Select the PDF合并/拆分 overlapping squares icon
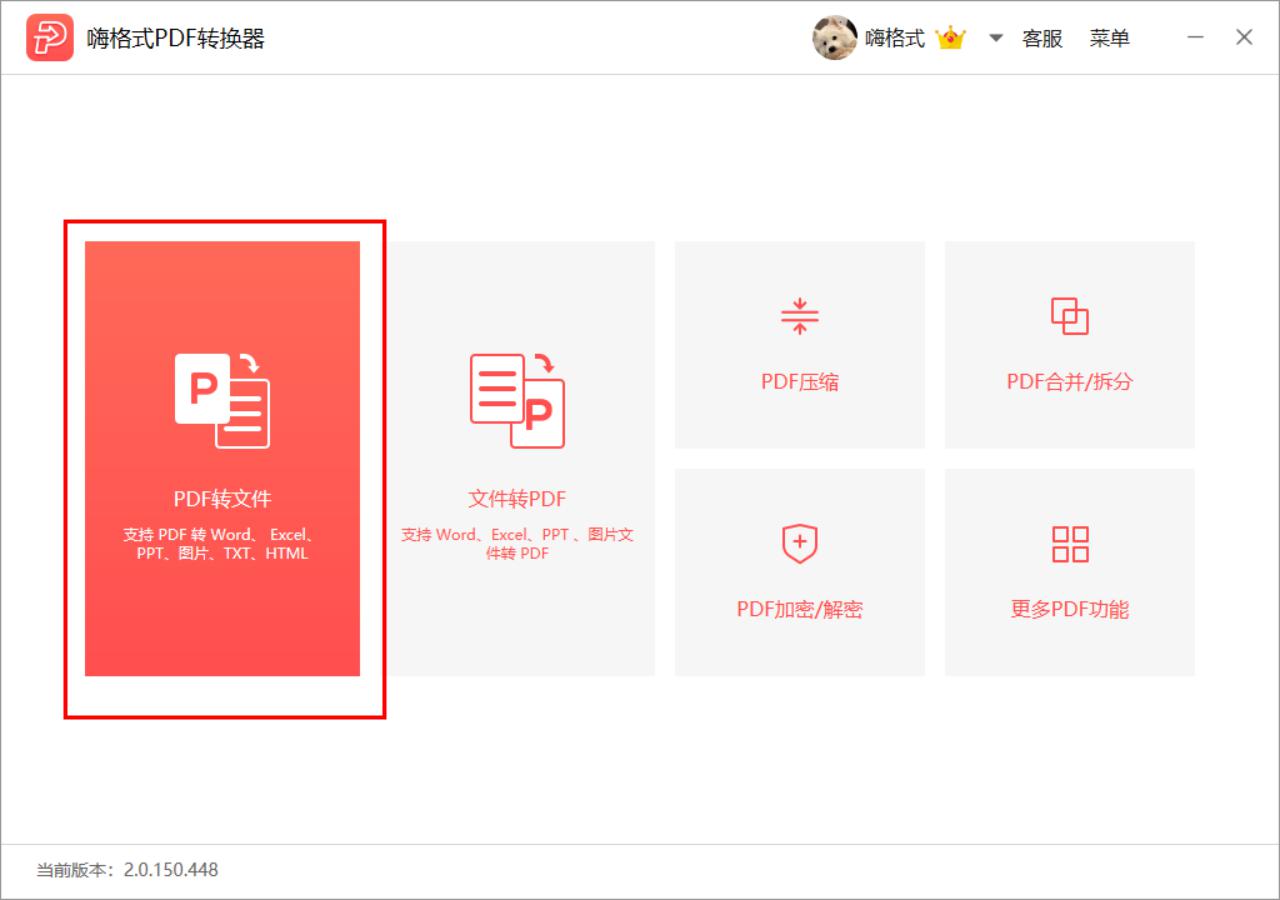 [x=1069, y=316]
